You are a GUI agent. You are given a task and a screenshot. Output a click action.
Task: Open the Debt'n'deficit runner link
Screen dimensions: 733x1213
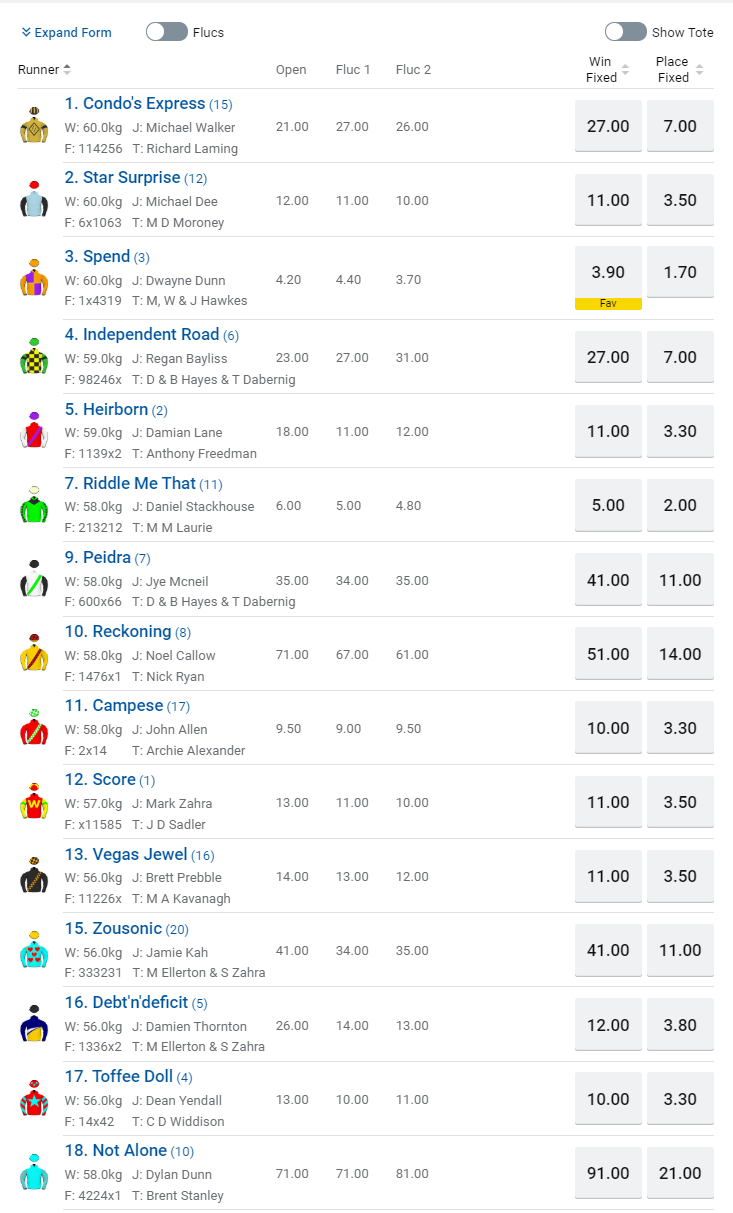(127, 1002)
